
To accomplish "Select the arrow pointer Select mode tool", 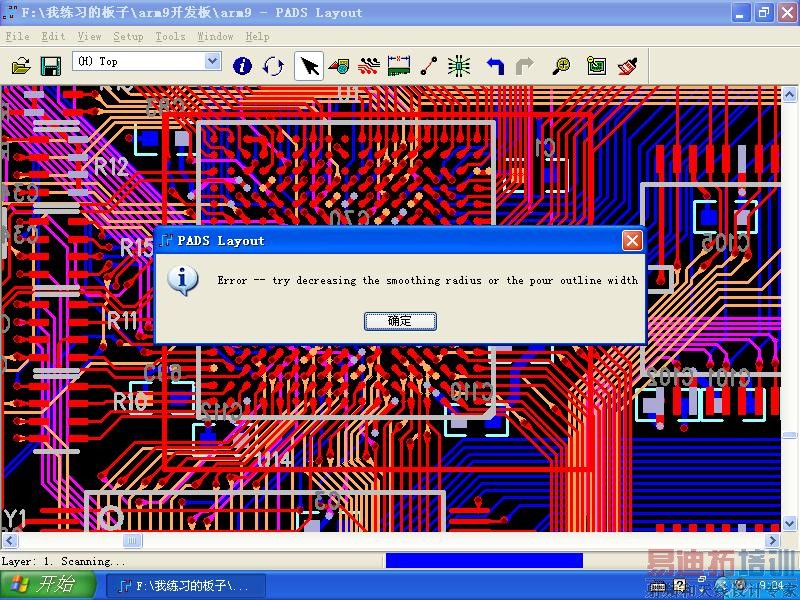I will pyautogui.click(x=309, y=66).
